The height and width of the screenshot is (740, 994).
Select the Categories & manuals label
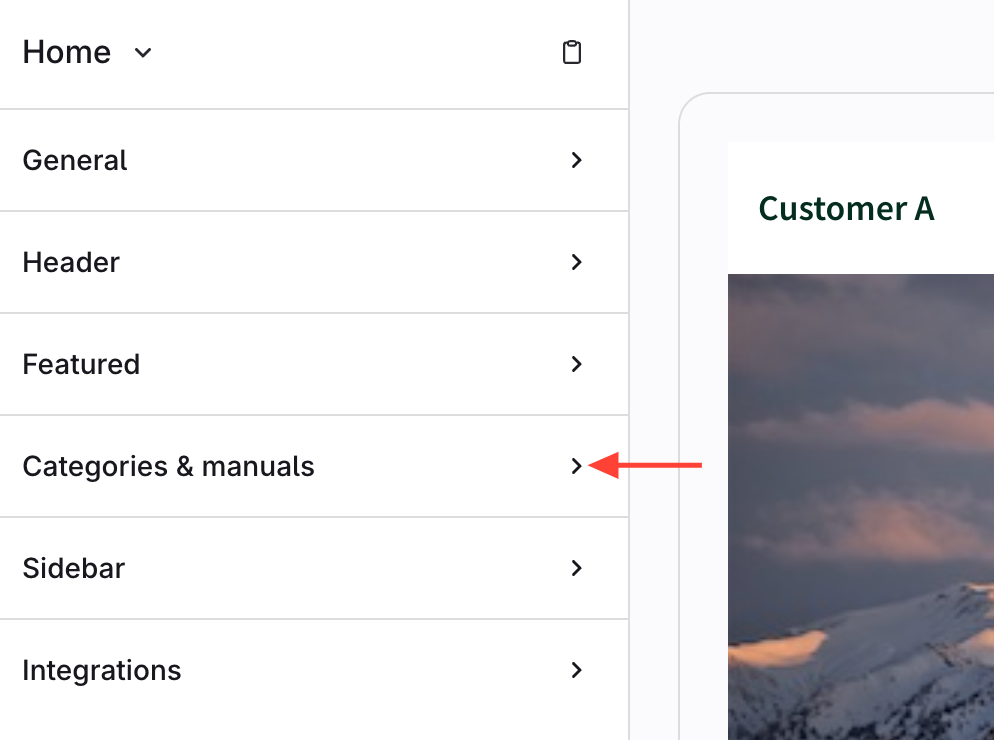pyautogui.click(x=168, y=466)
